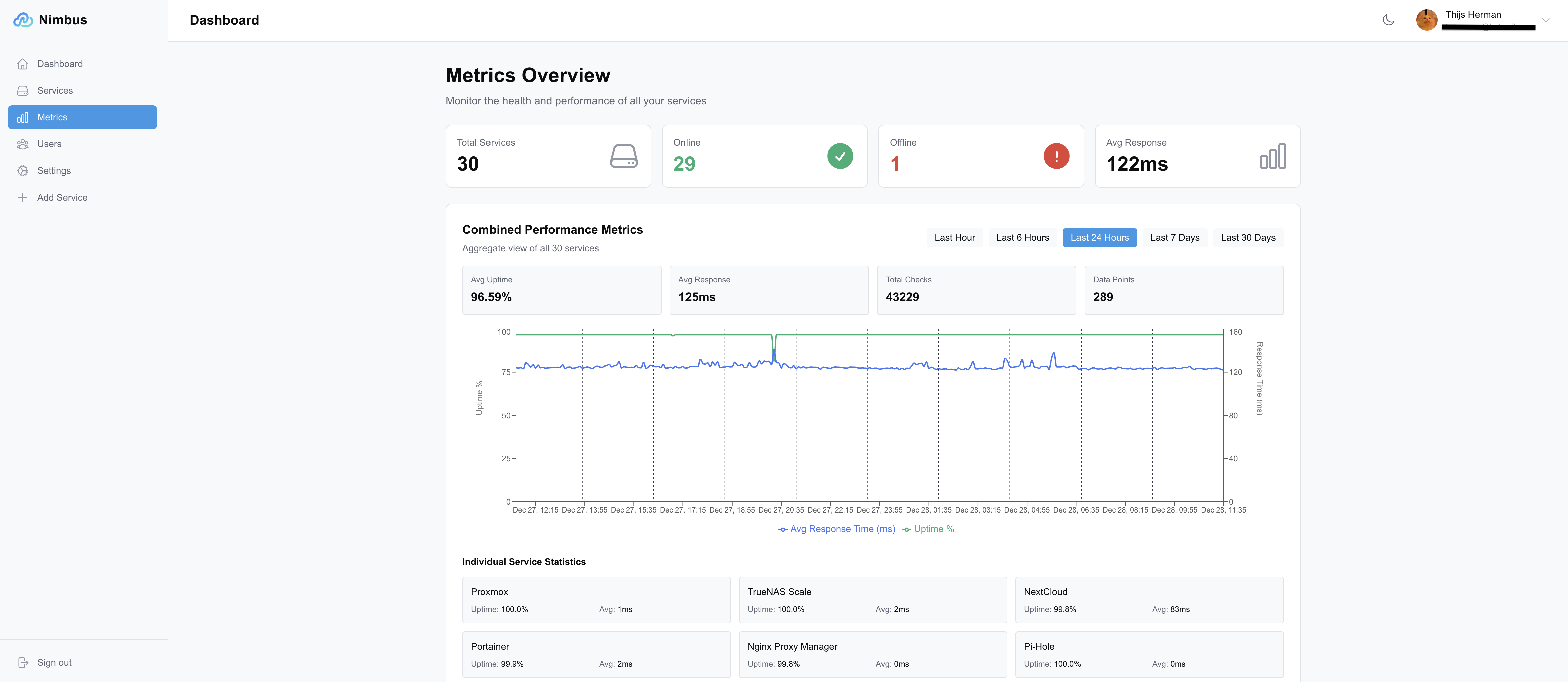Click the sign out icon
This screenshot has width=1568, height=682.
(x=22, y=663)
